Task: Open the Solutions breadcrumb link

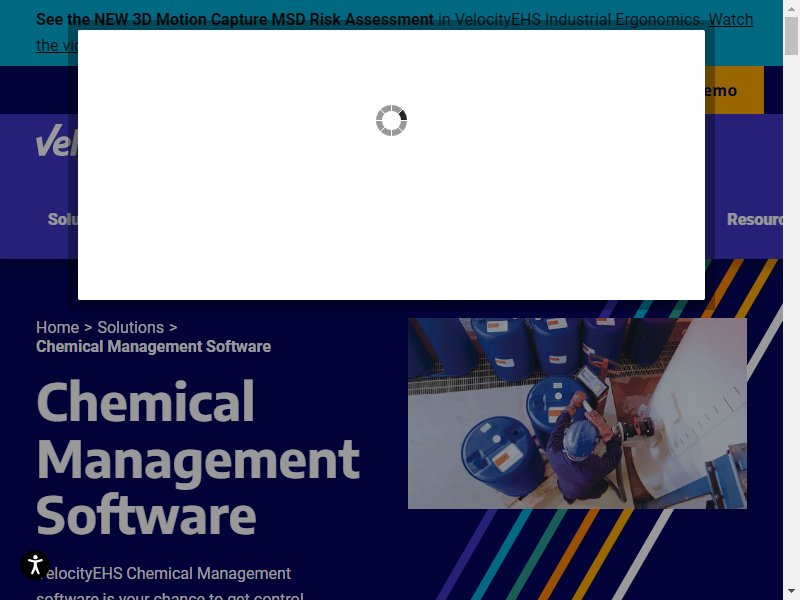Action: (x=131, y=327)
